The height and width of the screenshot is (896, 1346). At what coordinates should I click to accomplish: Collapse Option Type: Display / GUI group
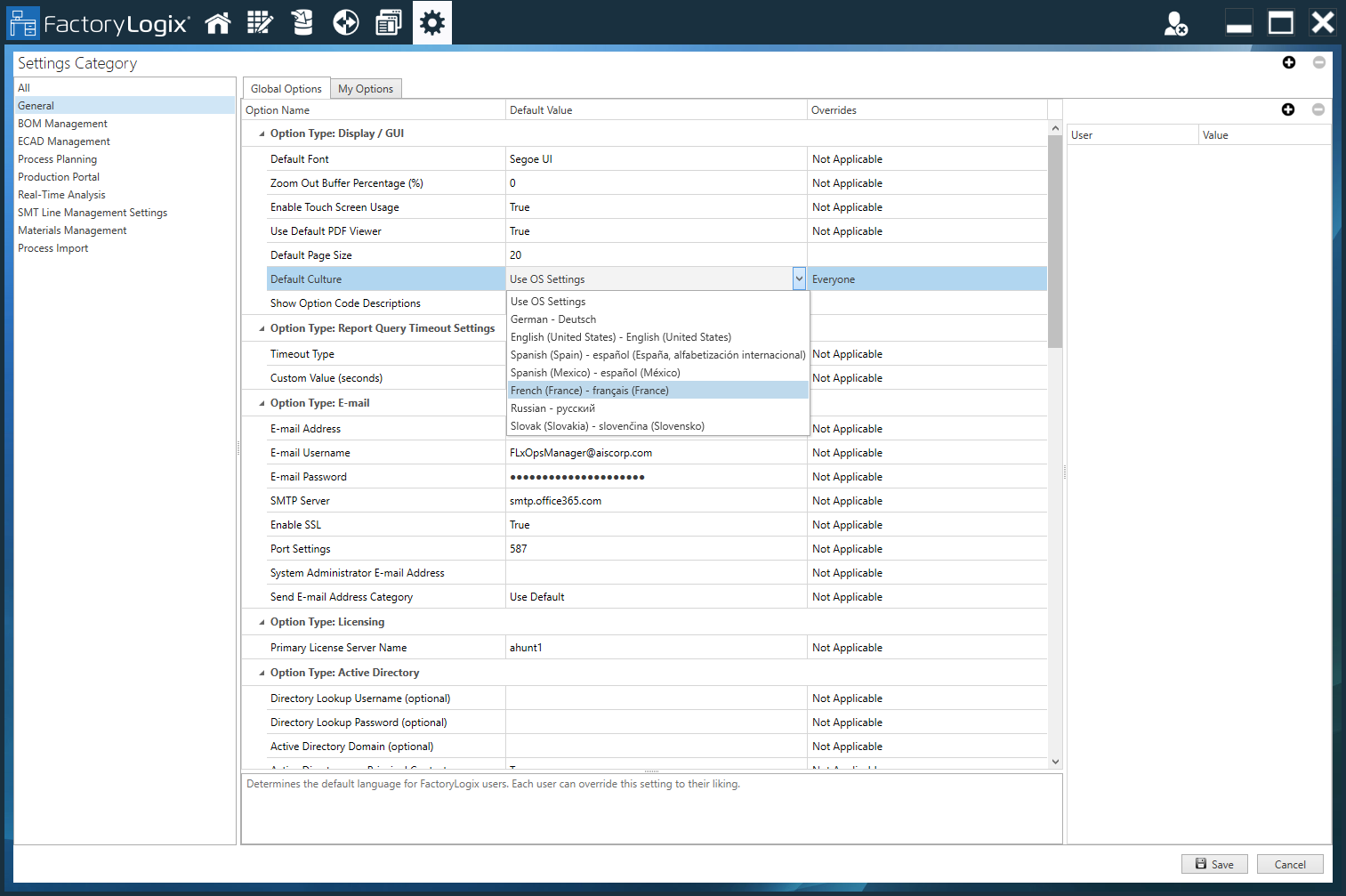coord(262,133)
